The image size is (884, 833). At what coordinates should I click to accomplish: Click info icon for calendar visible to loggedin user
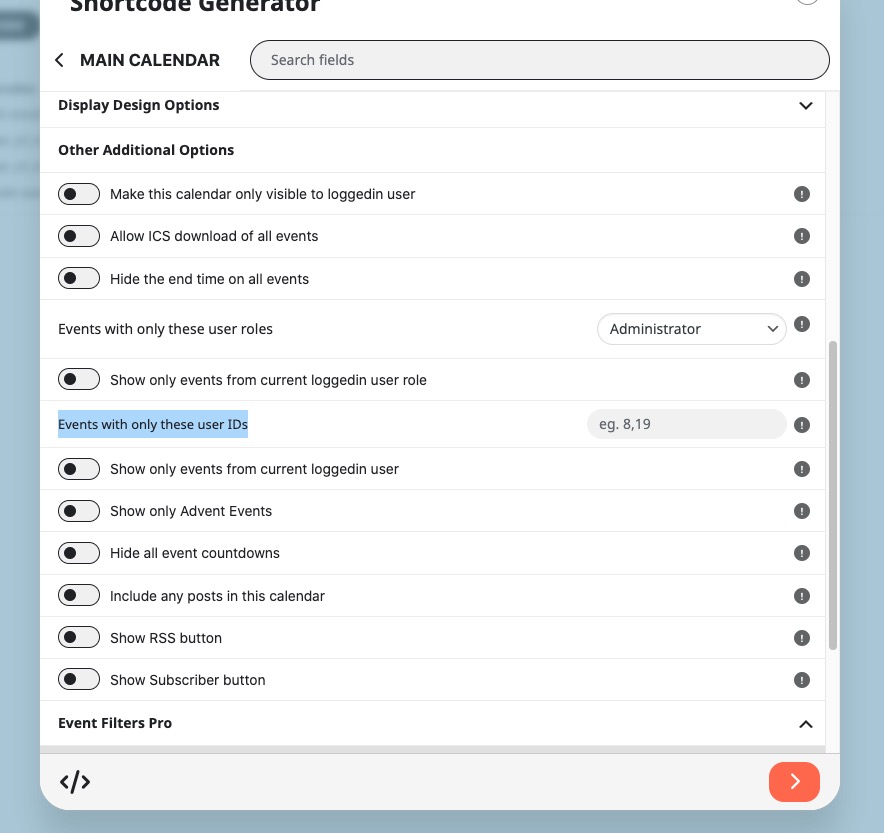coord(802,194)
